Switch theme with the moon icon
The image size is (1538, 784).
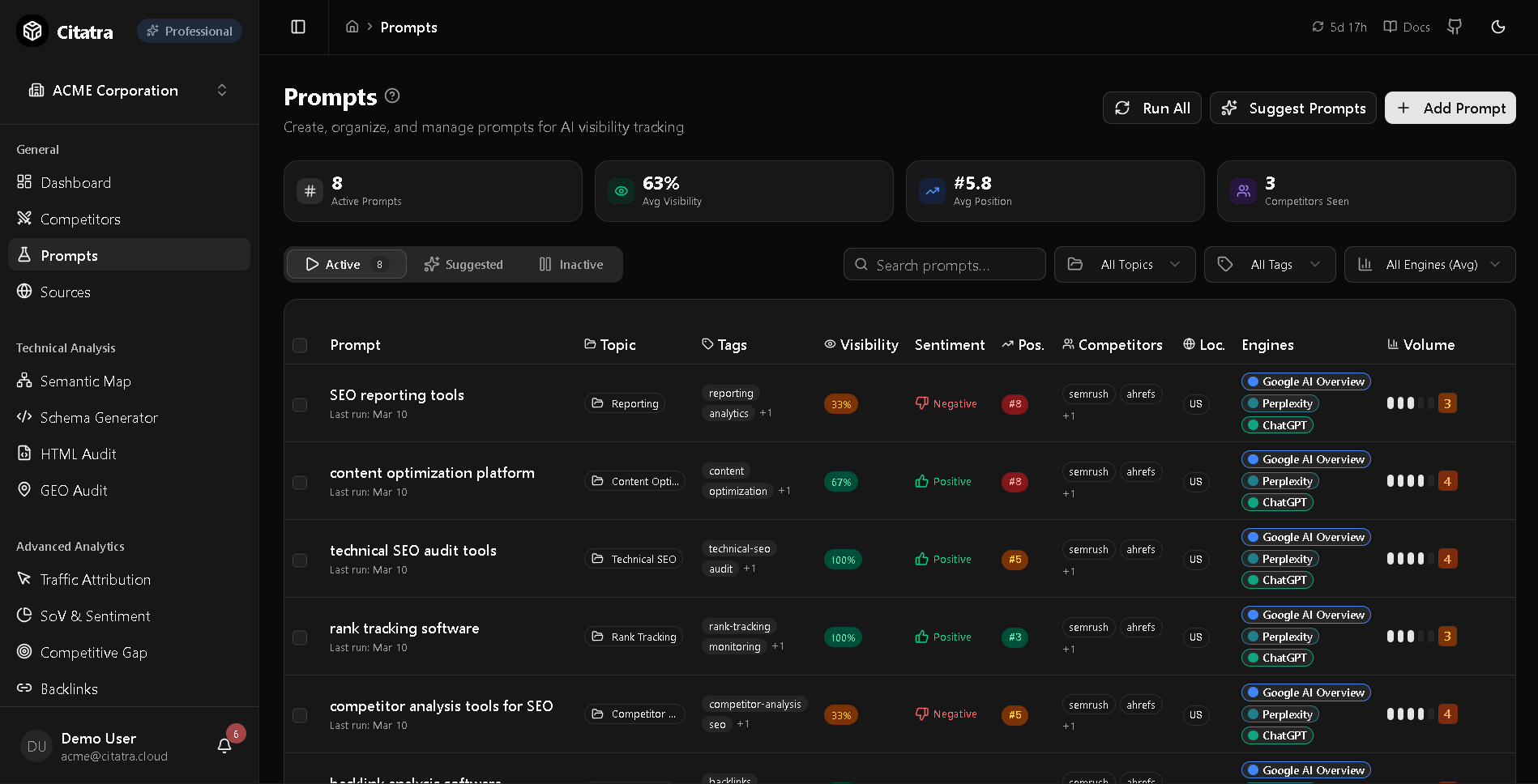tap(1498, 27)
